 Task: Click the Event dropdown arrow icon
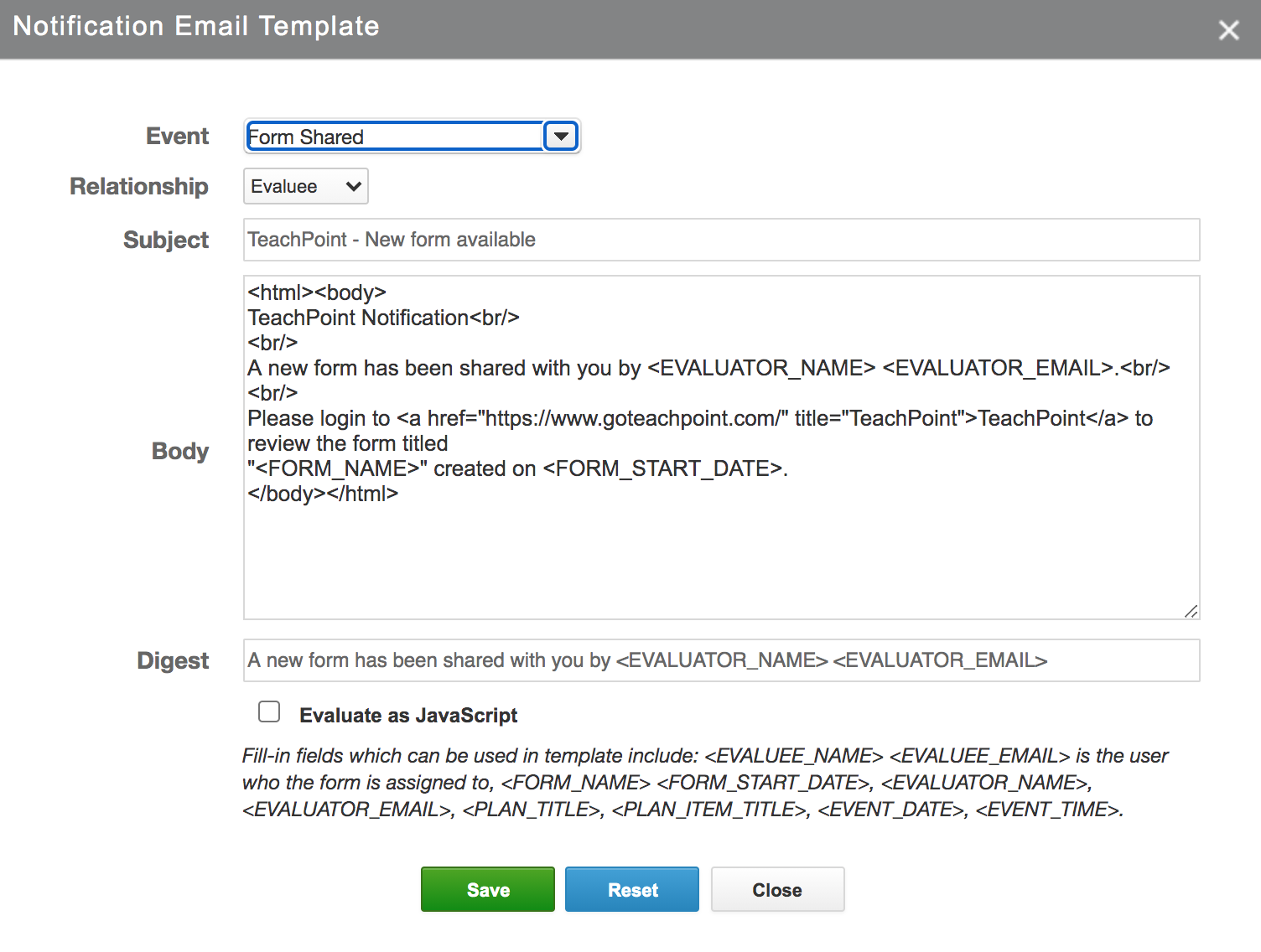560,136
